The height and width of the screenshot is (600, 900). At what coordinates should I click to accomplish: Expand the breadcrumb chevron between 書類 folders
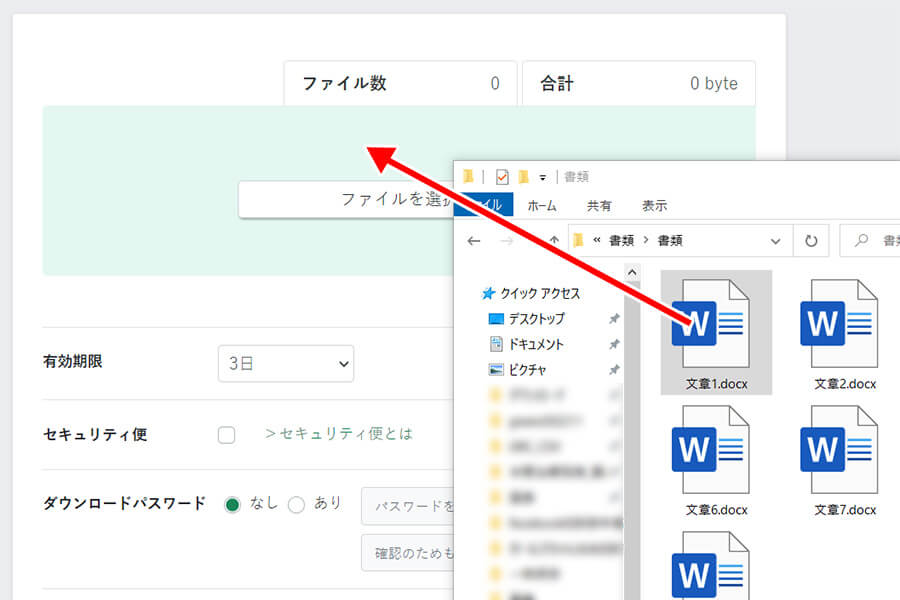tap(646, 240)
